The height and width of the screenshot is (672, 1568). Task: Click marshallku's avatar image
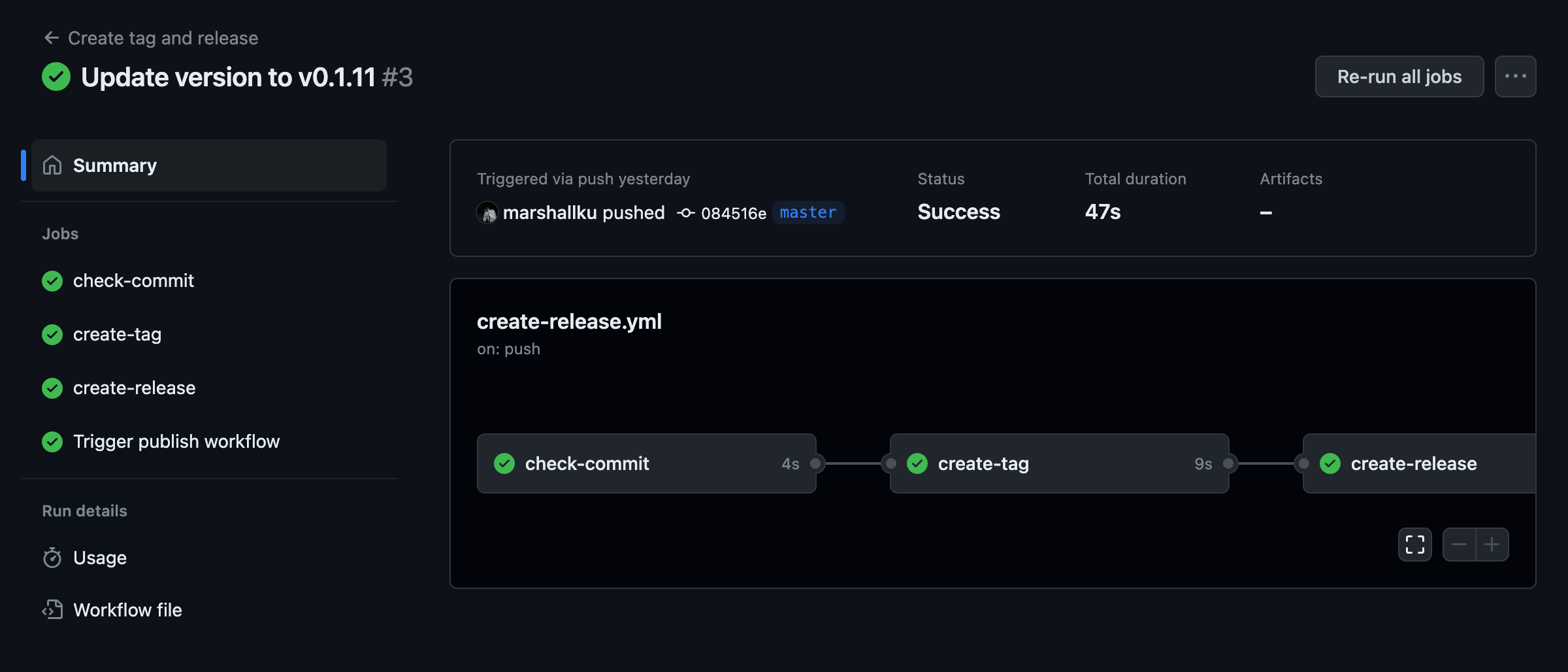487,212
